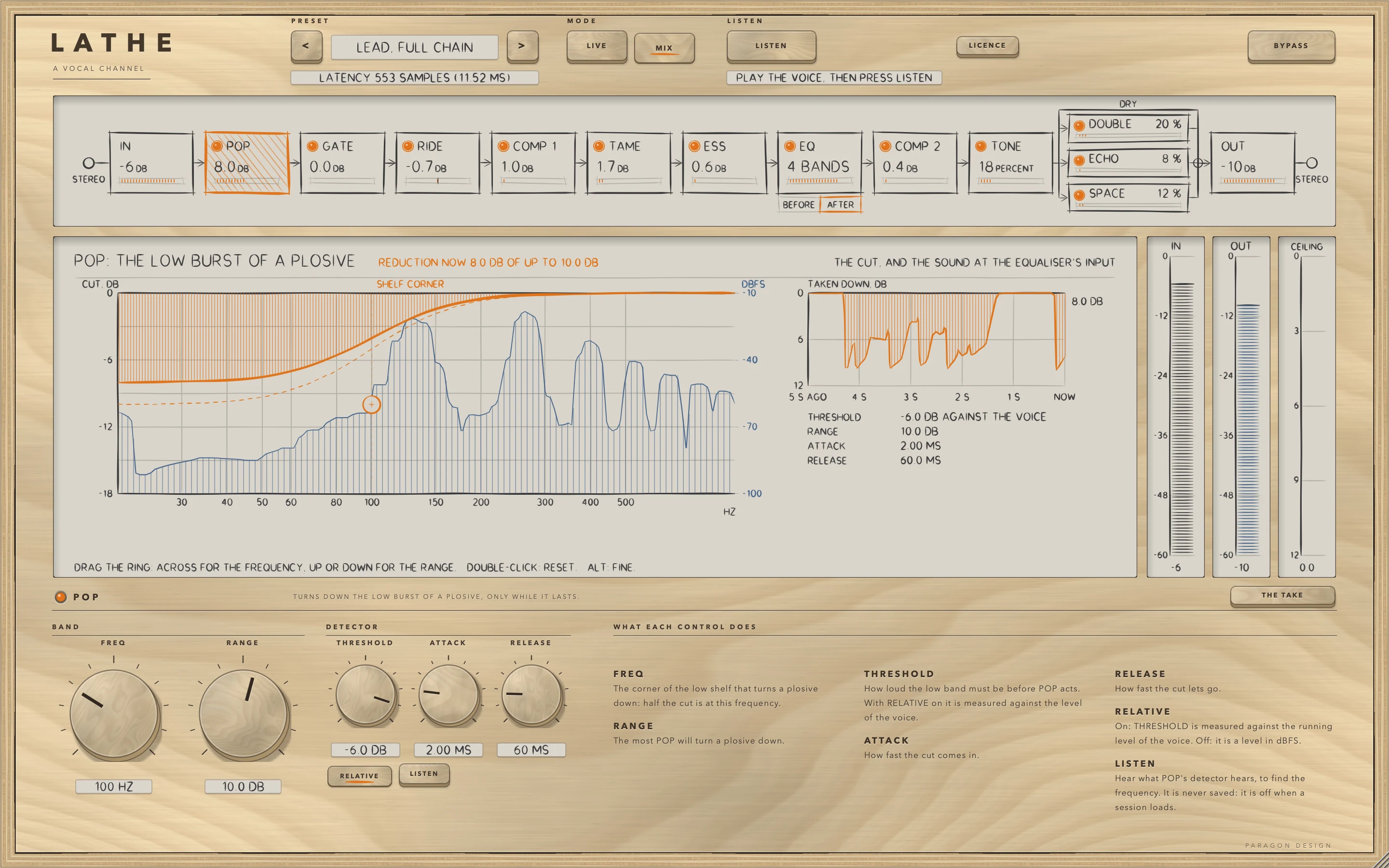Click THE TAKE button
Image resolution: width=1389 pixels, height=868 pixels.
(x=1282, y=596)
